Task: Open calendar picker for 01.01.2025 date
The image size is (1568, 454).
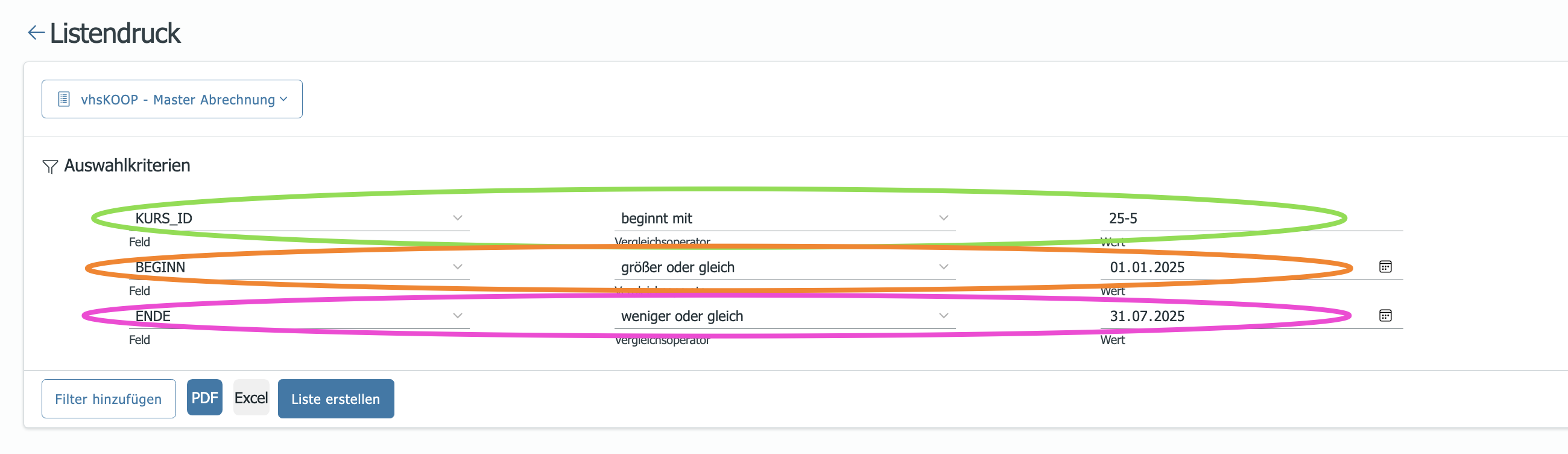Action: (1385, 267)
